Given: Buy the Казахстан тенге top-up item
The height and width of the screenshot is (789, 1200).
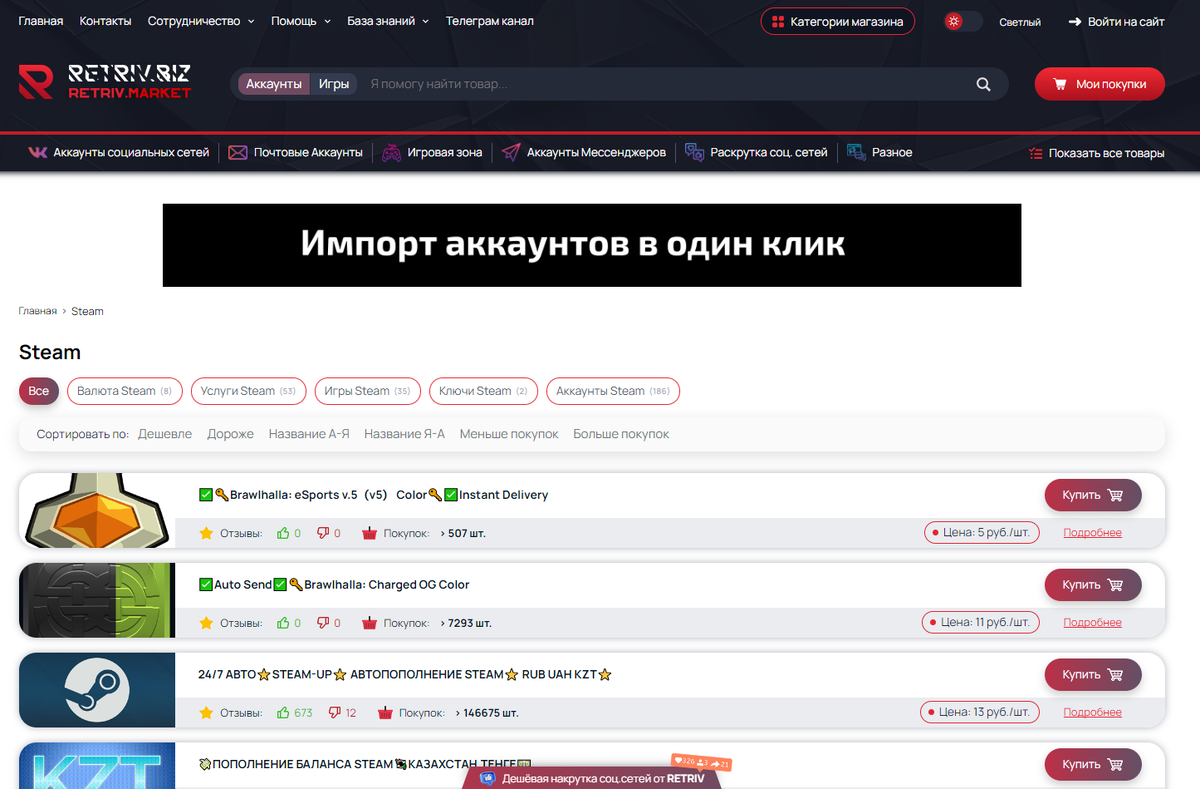Looking at the screenshot, I should click(x=1093, y=764).
